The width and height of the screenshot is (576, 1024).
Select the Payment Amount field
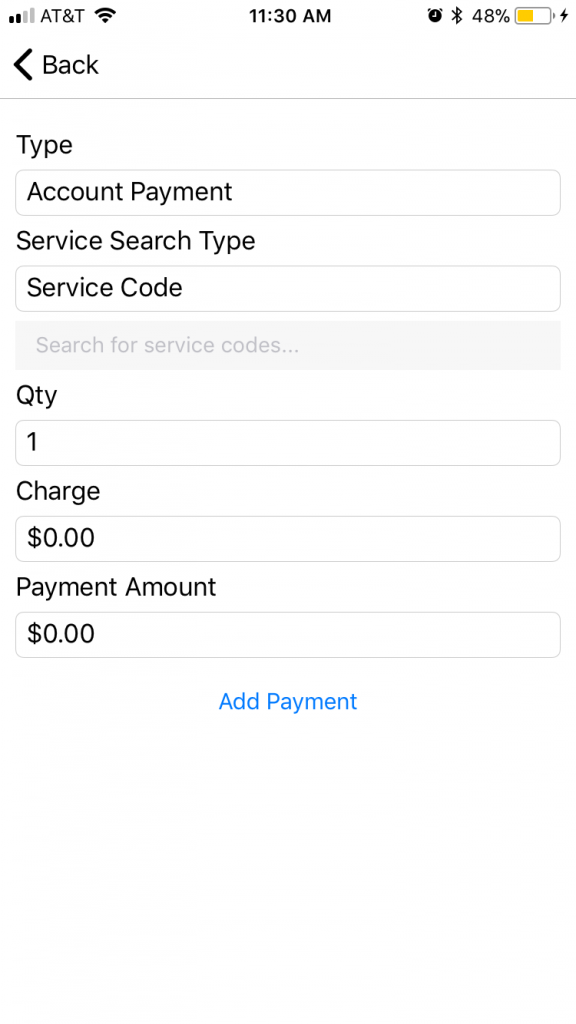(x=288, y=635)
